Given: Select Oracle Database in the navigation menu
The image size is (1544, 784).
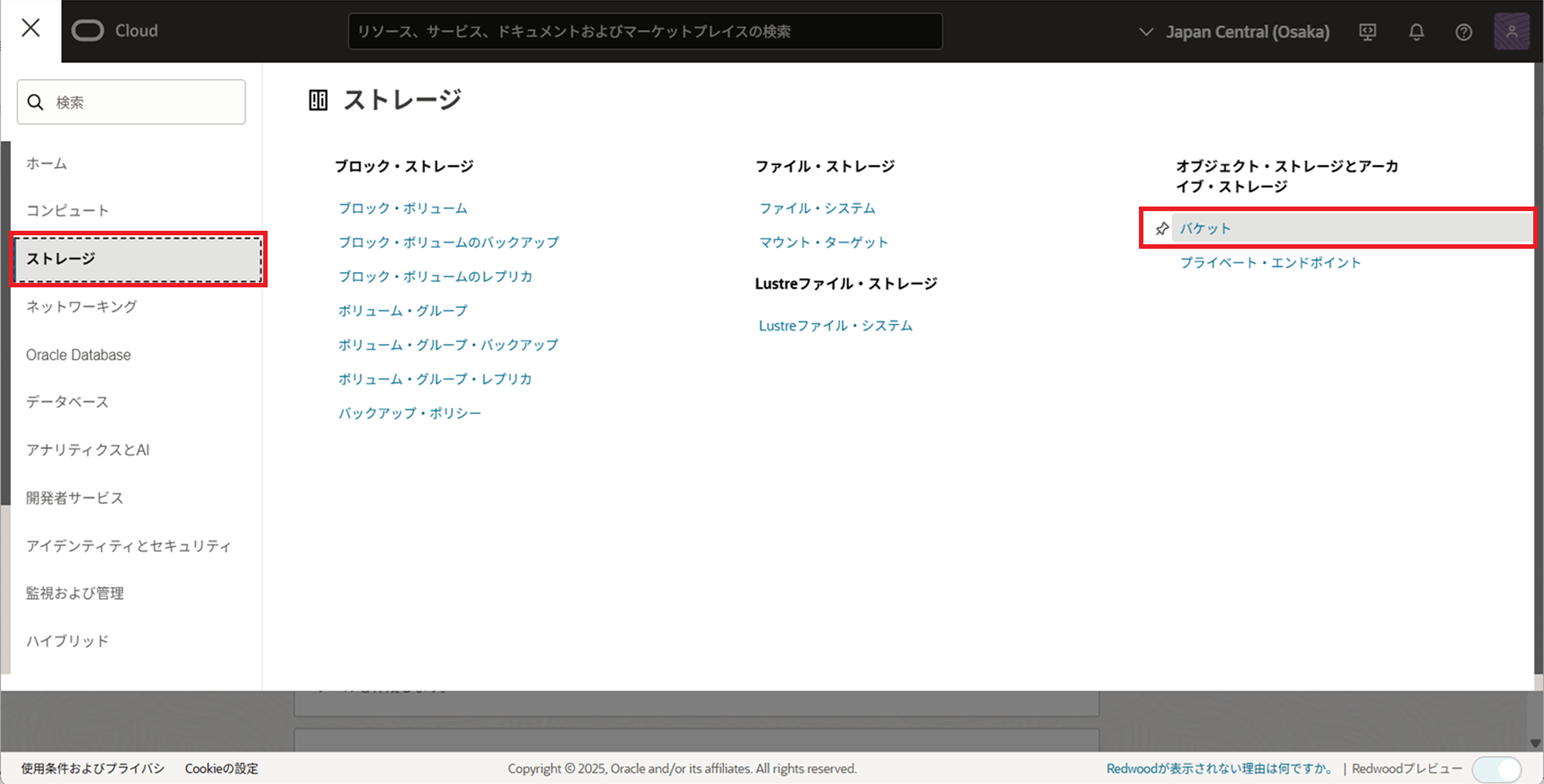Looking at the screenshot, I should pyautogui.click(x=79, y=355).
